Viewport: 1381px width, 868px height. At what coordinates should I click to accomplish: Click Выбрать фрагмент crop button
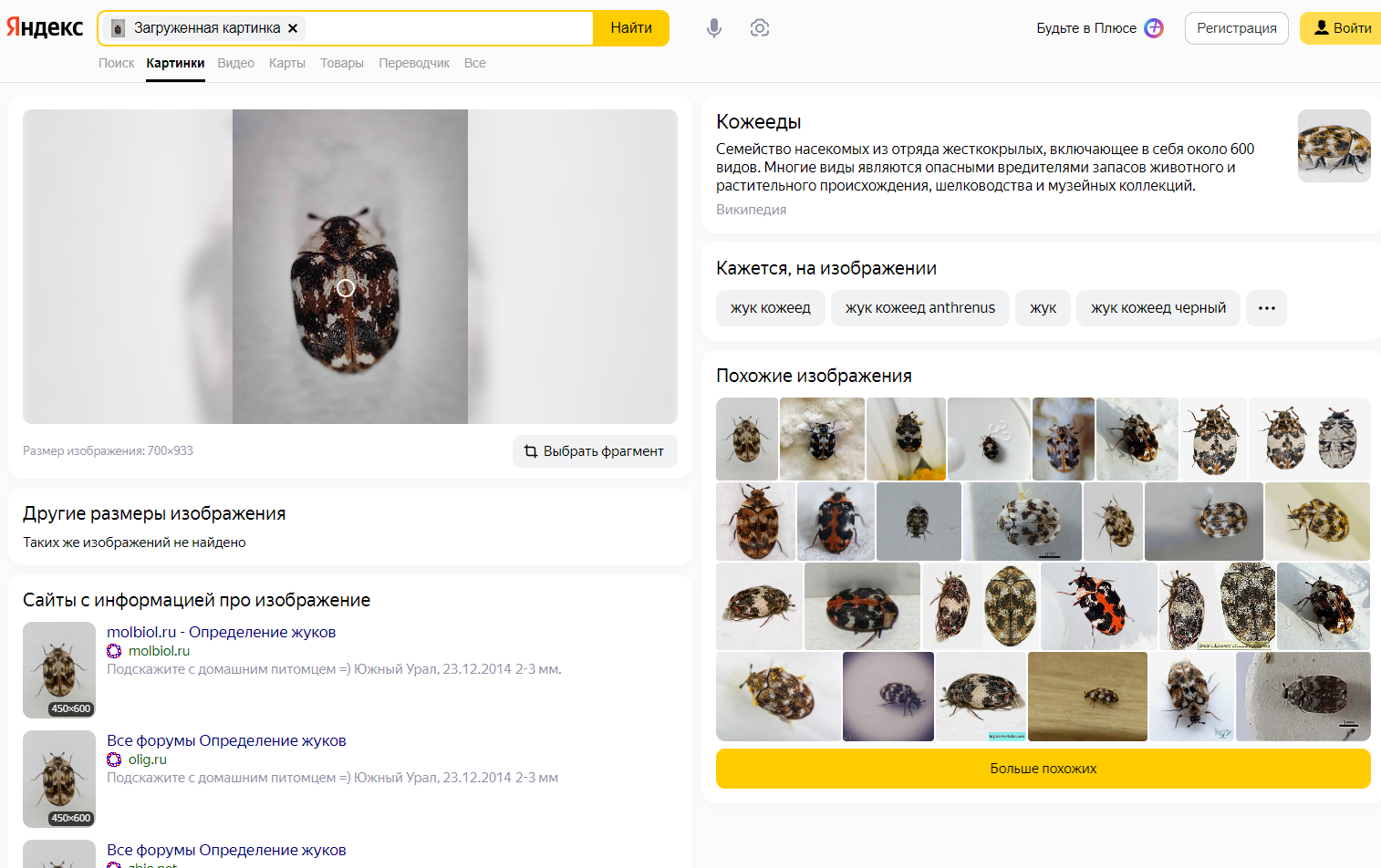[595, 451]
